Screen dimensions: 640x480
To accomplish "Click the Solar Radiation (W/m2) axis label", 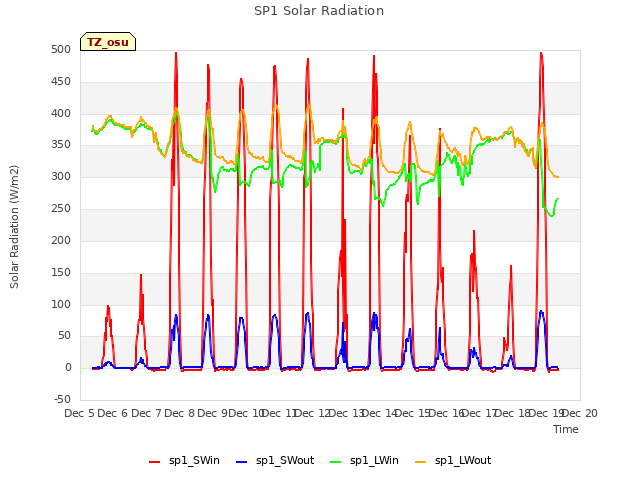I will [x=14, y=227].
